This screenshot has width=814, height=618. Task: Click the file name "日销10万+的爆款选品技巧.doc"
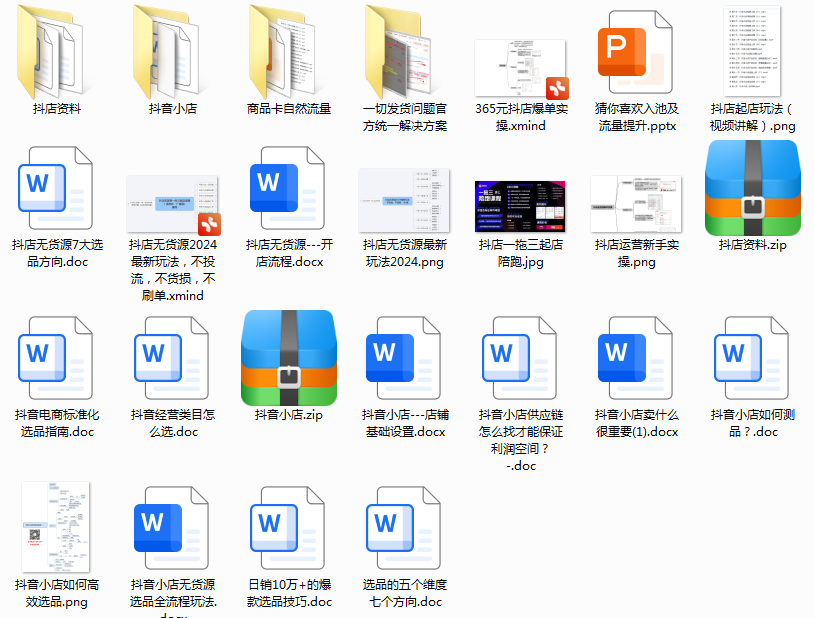click(289, 593)
